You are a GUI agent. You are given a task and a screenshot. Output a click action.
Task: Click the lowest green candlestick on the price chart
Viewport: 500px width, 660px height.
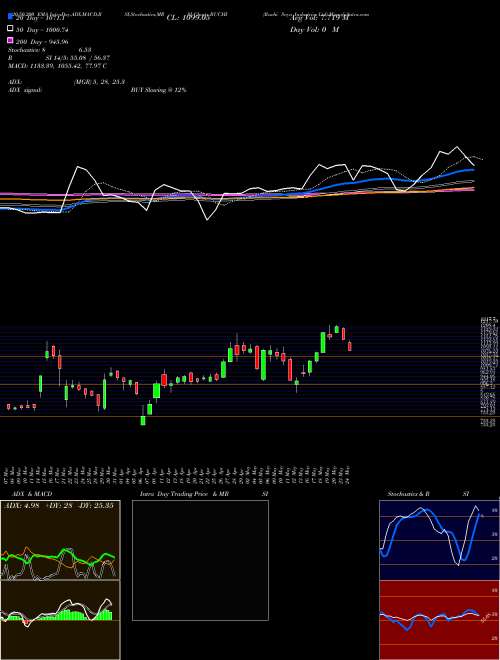pyautogui.click(x=143, y=420)
